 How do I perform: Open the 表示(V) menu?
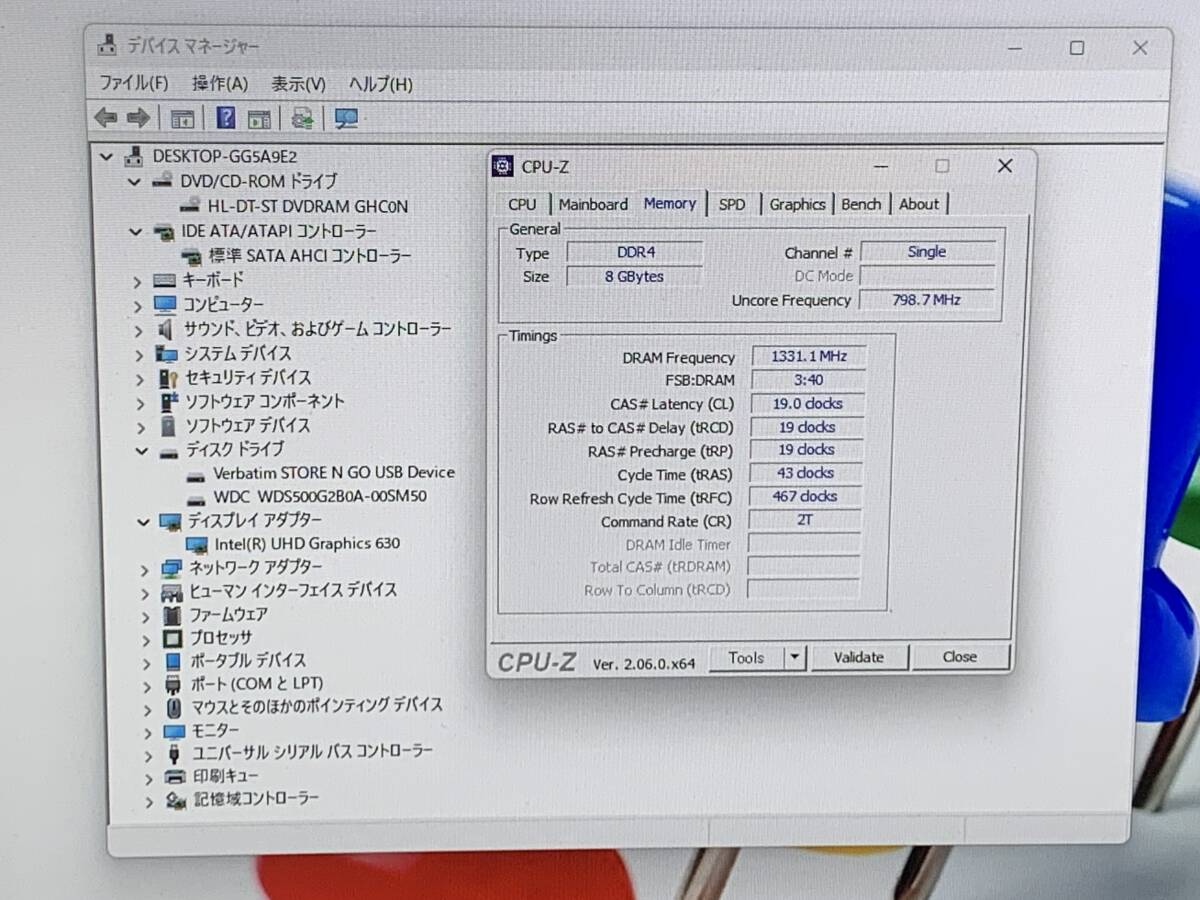click(298, 84)
